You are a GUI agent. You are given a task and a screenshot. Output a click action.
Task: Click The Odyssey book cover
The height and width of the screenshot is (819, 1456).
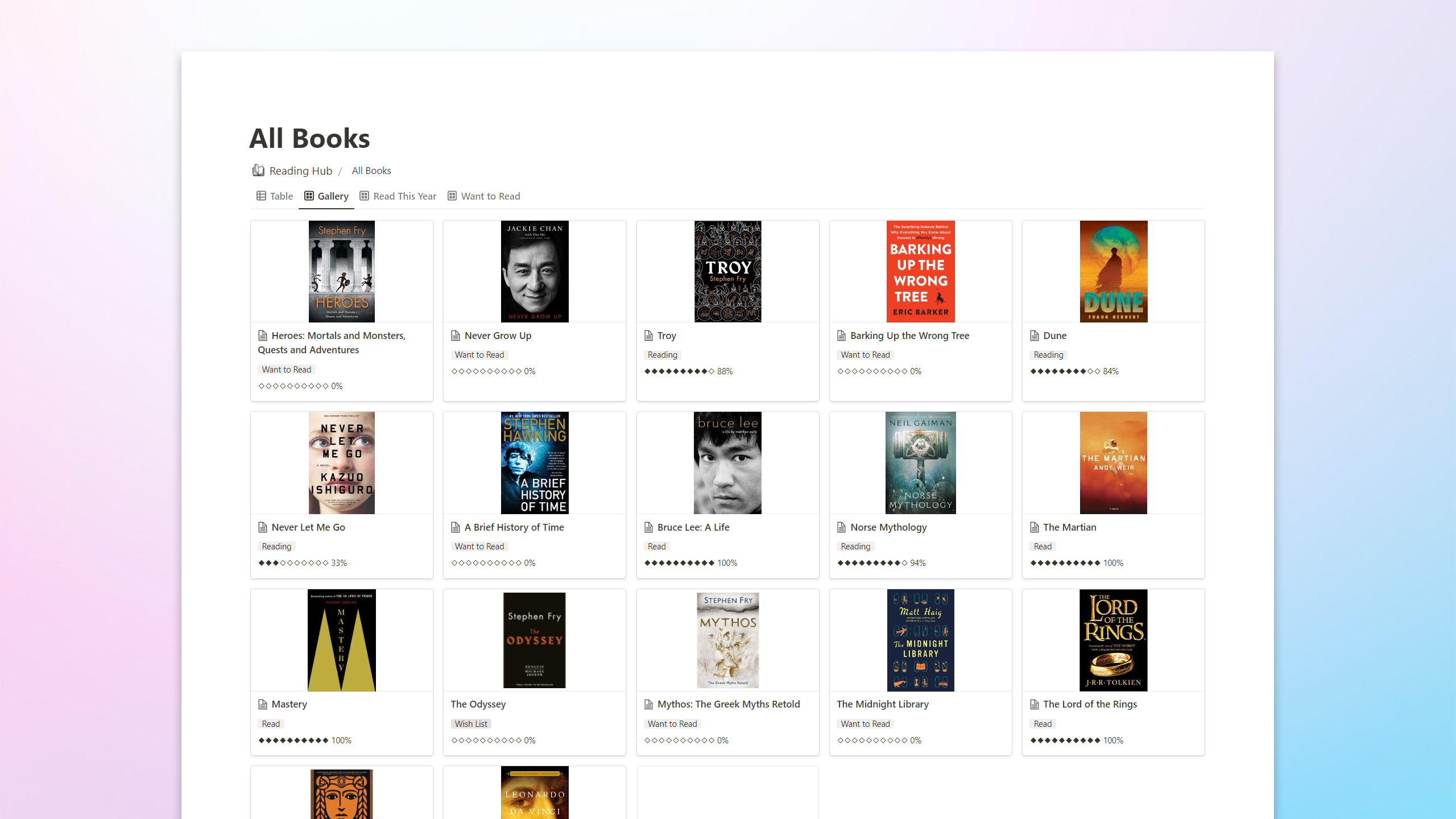[x=535, y=640]
